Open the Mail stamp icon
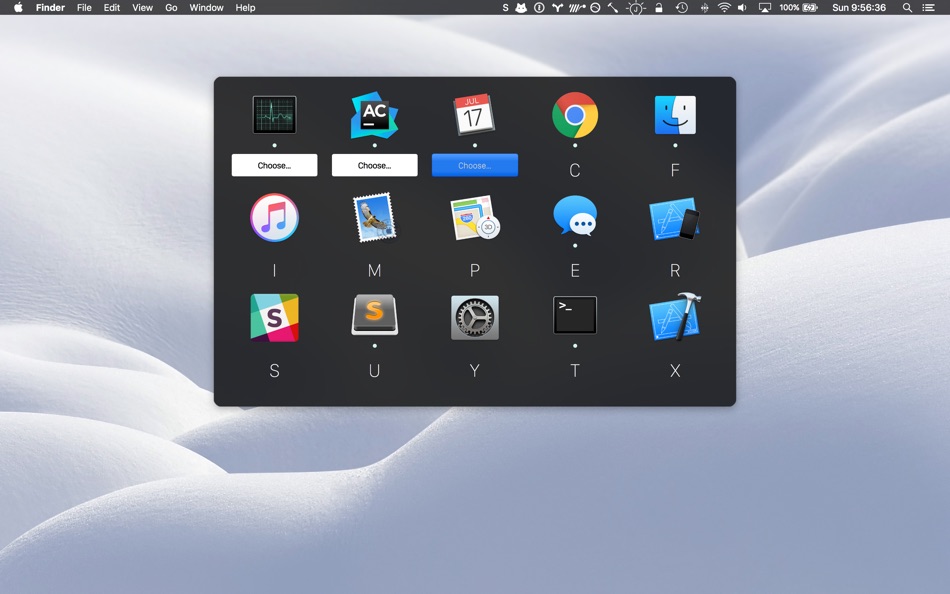The height and width of the screenshot is (594, 950). click(374, 218)
